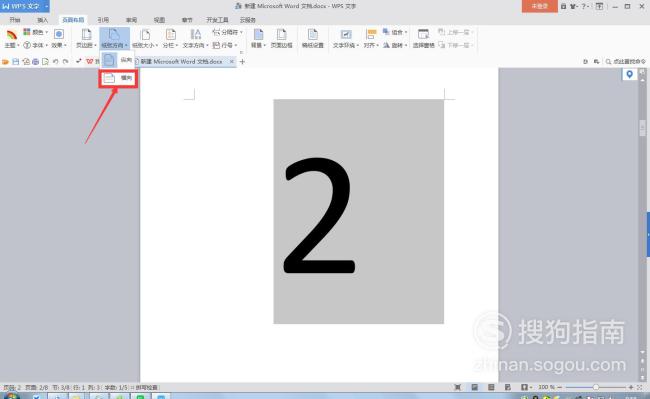Switch to the 引用 tab
This screenshot has width=650, height=399.
[103, 20]
